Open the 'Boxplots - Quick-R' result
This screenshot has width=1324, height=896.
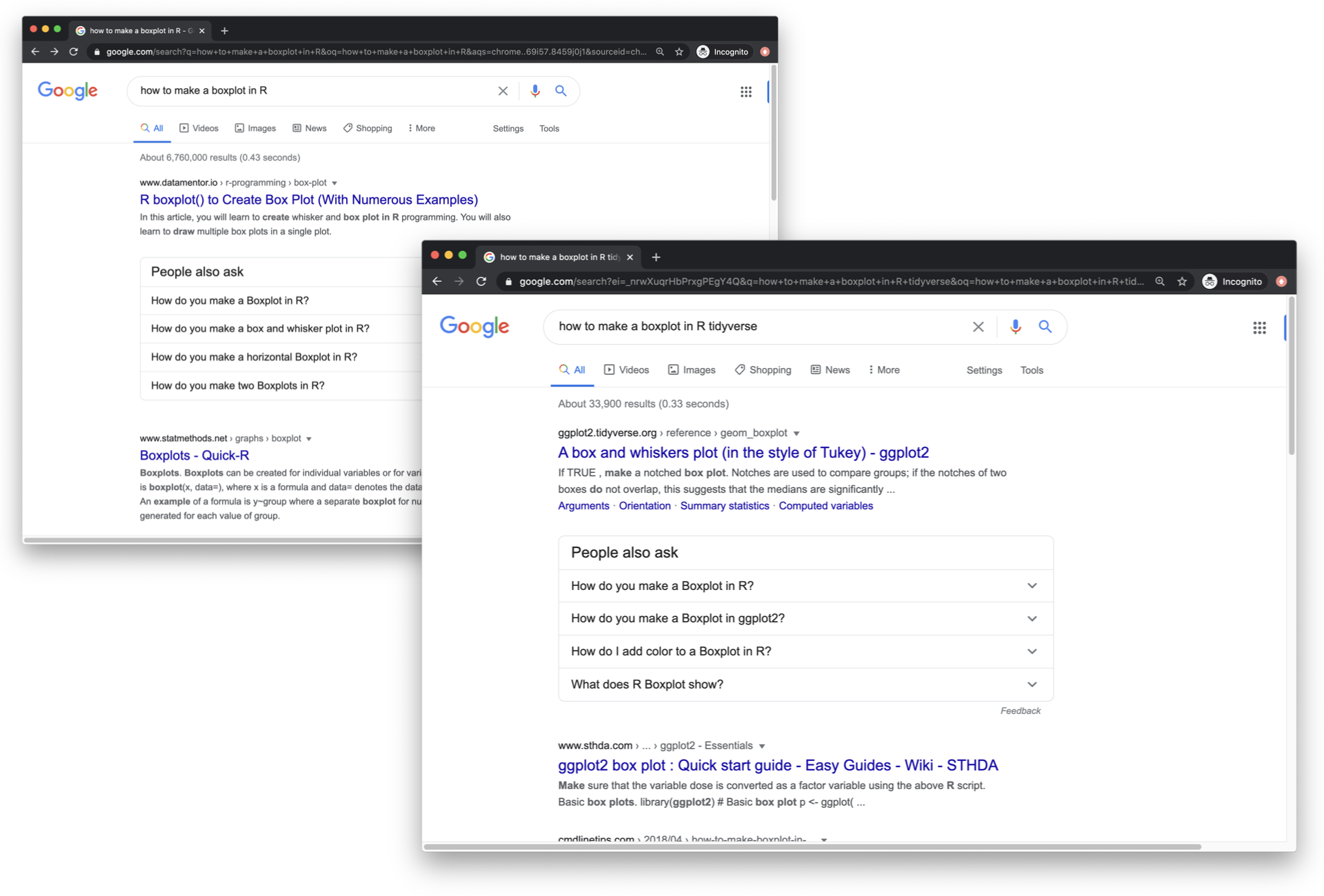tap(194, 456)
